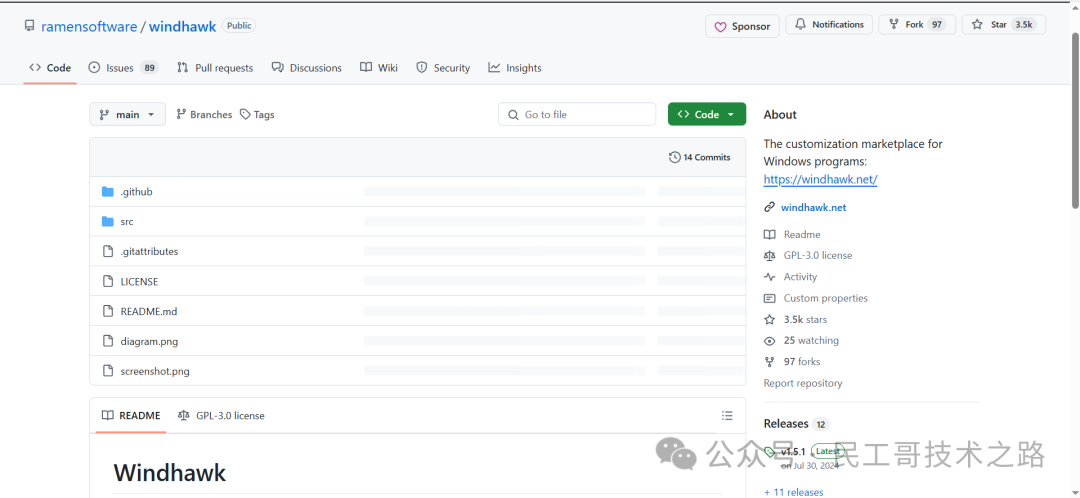Viewport: 1080px width, 498px height.
Task: Open the Notifications button
Action: click(x=829, y=25)
